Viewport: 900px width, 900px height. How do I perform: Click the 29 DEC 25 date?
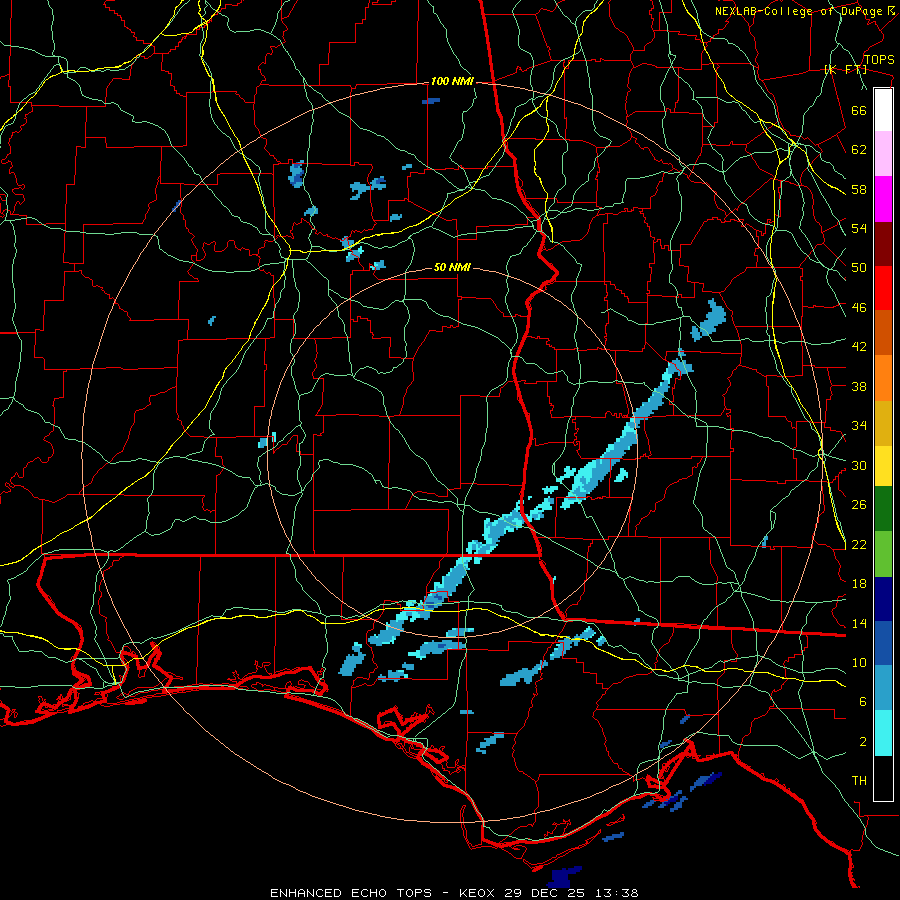pyautogui.click(x=544, y=893)
